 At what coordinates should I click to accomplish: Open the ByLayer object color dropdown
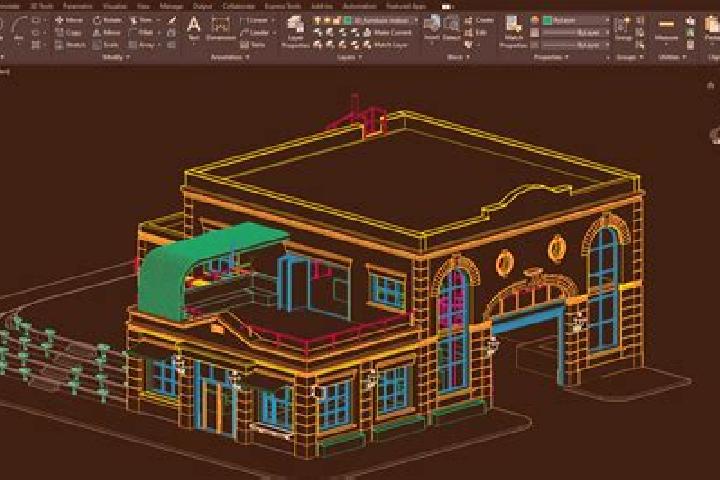(576, 20)
